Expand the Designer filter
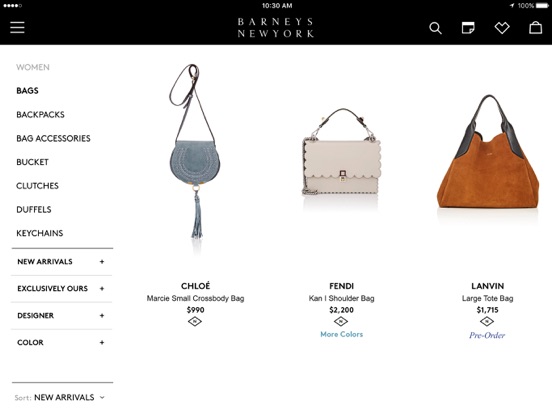This screenshot has height=414, width=552. click(x=62, y=316)
